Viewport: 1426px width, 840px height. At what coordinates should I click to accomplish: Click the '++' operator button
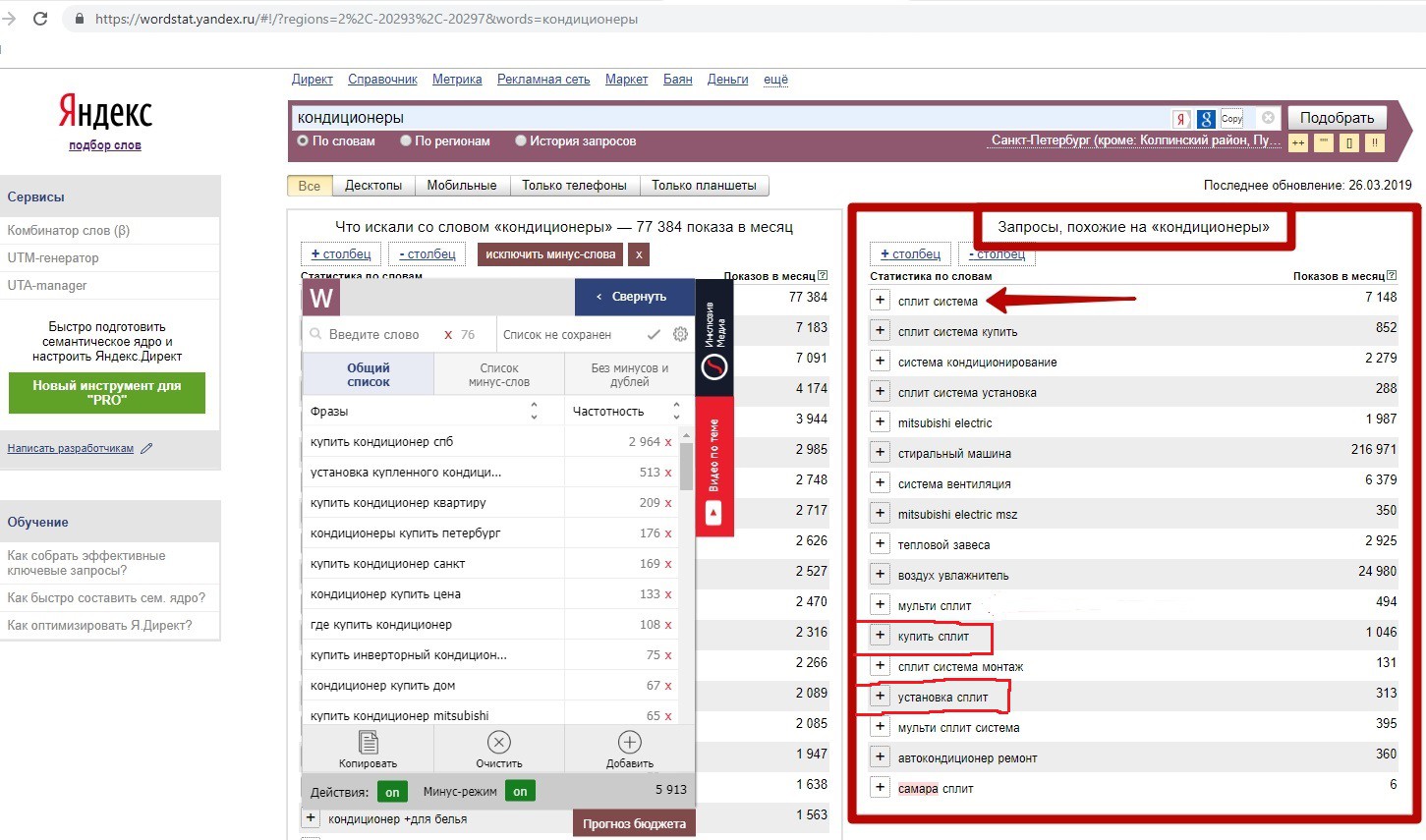pos(1298,143)
